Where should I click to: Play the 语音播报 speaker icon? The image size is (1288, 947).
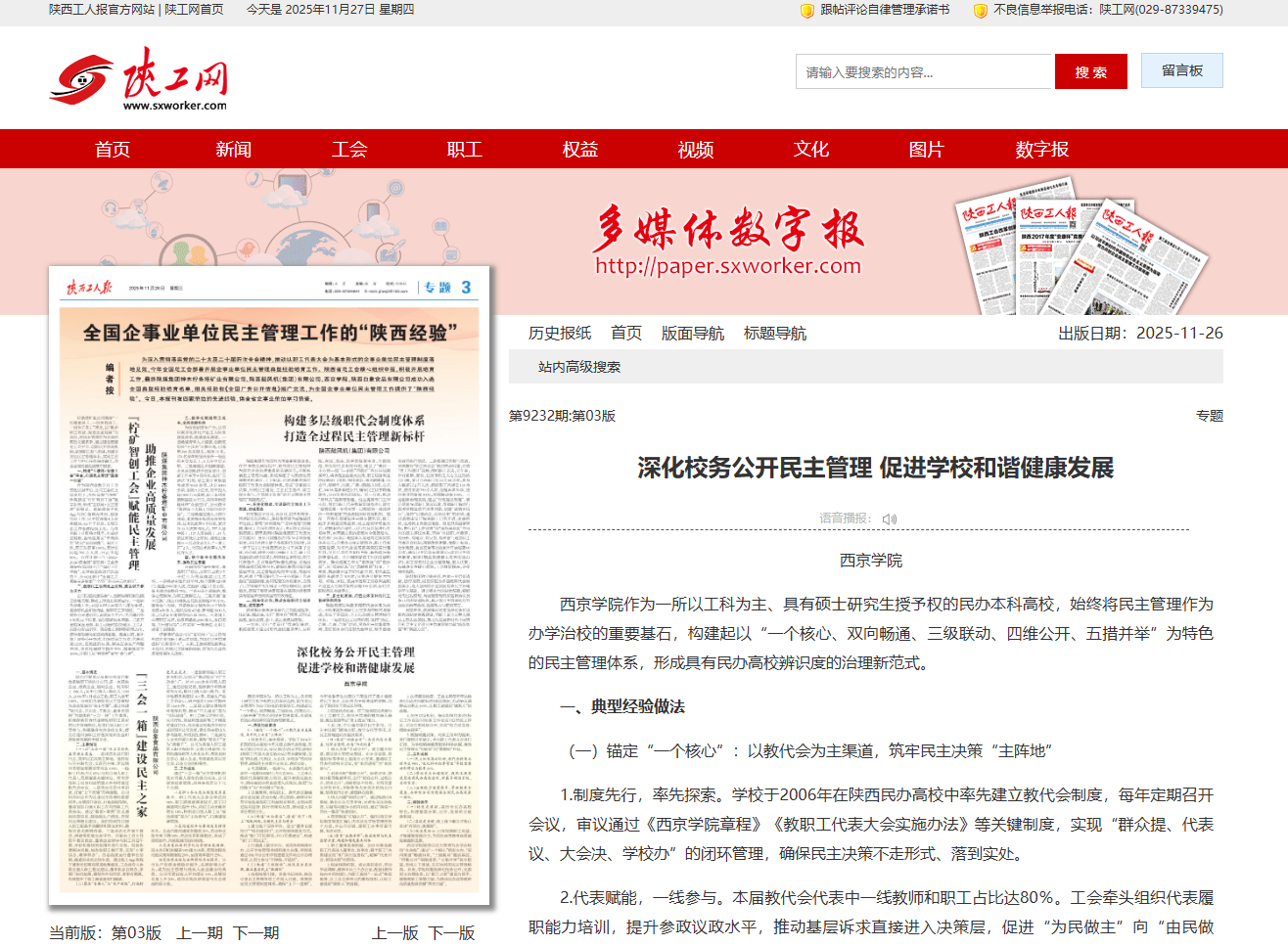pos(889,519)
